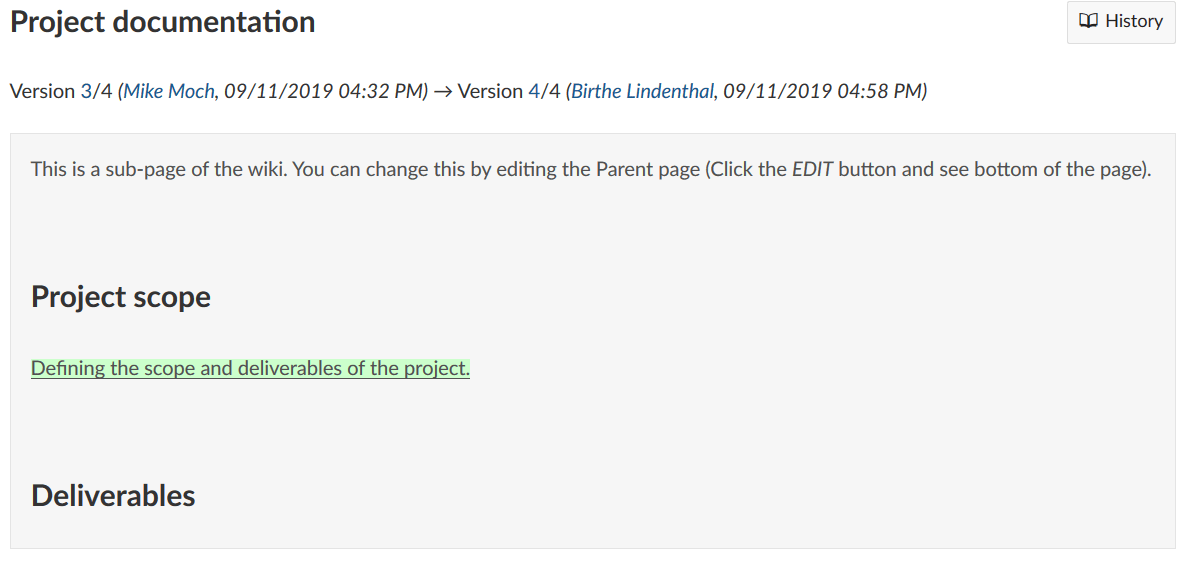Visit Birthe Lindenthal's profile link
1184x573 pixels.
coord(642,92)
